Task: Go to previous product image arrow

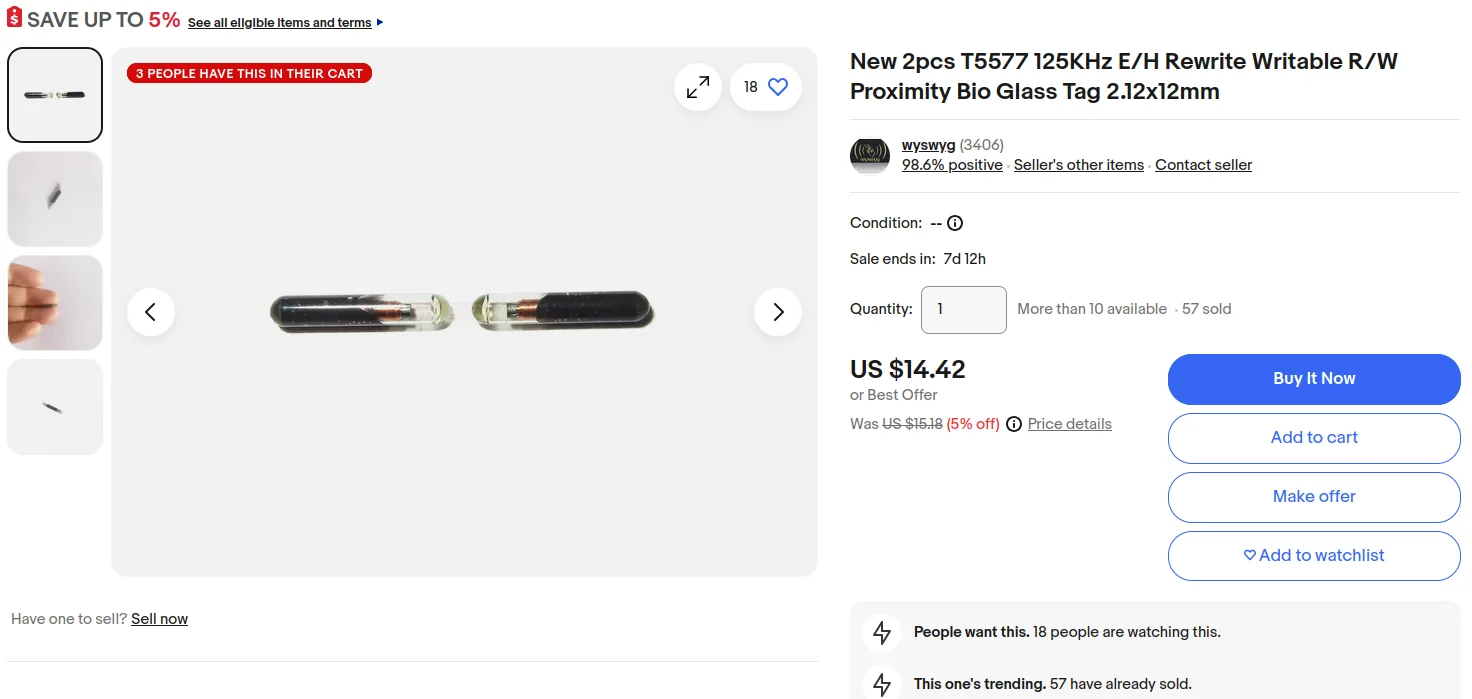Action: 151,312
